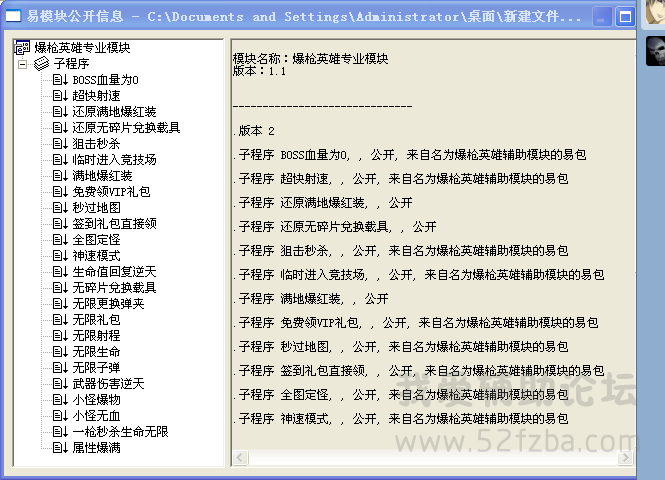Screen dimensions: 665x480
Task: Click the skull avatar thumbnail on the right
Action: point(655,51)
